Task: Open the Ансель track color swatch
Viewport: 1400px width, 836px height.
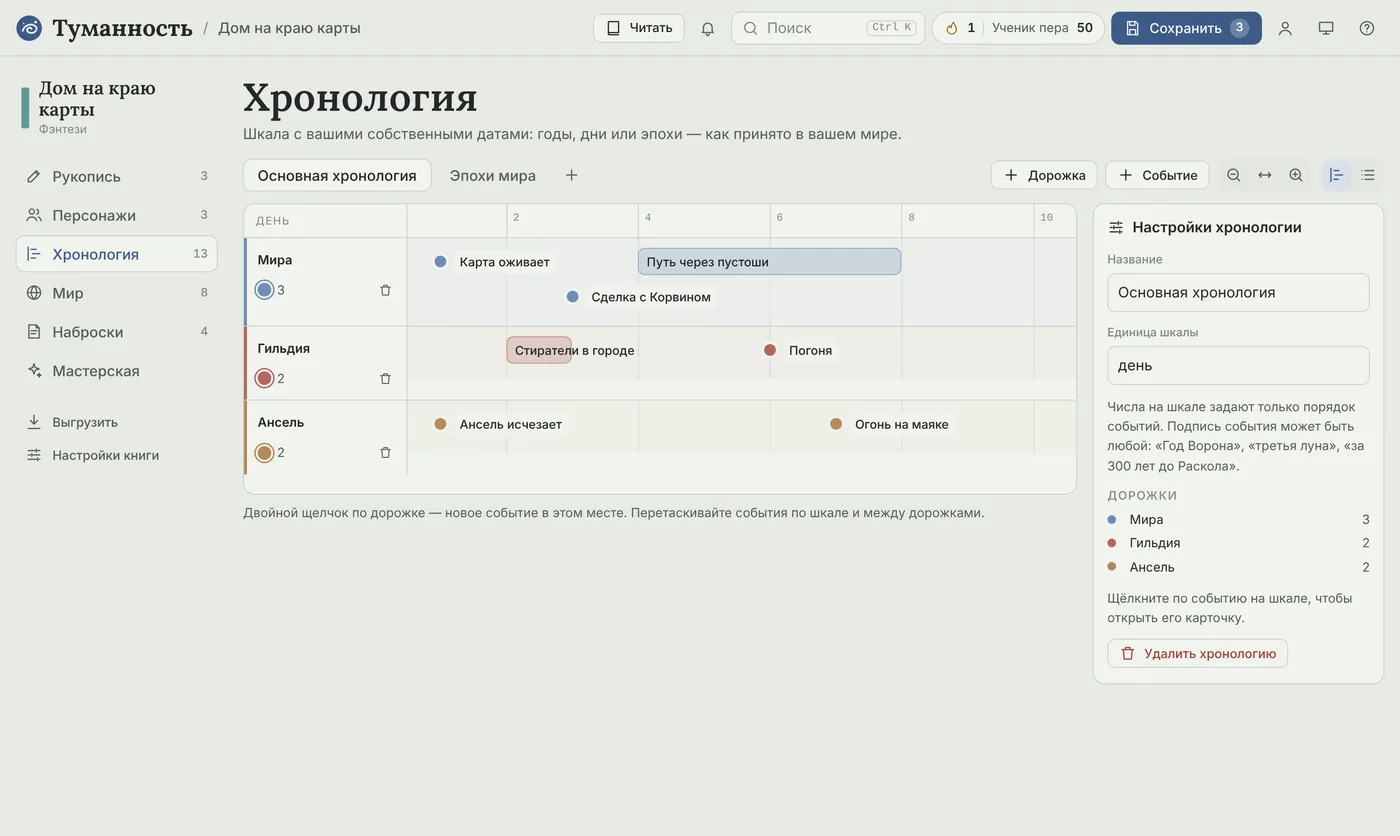Action: pos(264,453)
